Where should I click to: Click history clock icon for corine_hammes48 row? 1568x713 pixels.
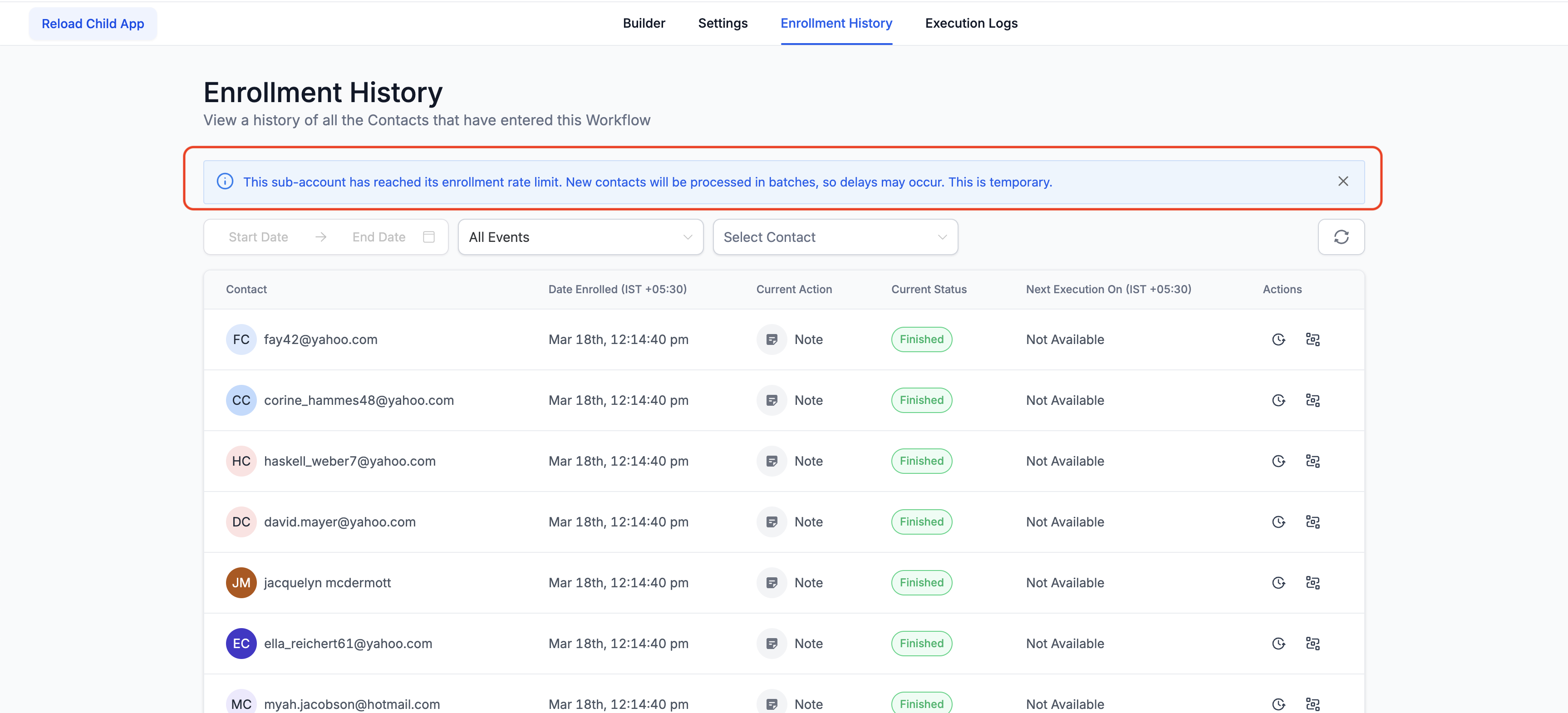pos(1278,401)
